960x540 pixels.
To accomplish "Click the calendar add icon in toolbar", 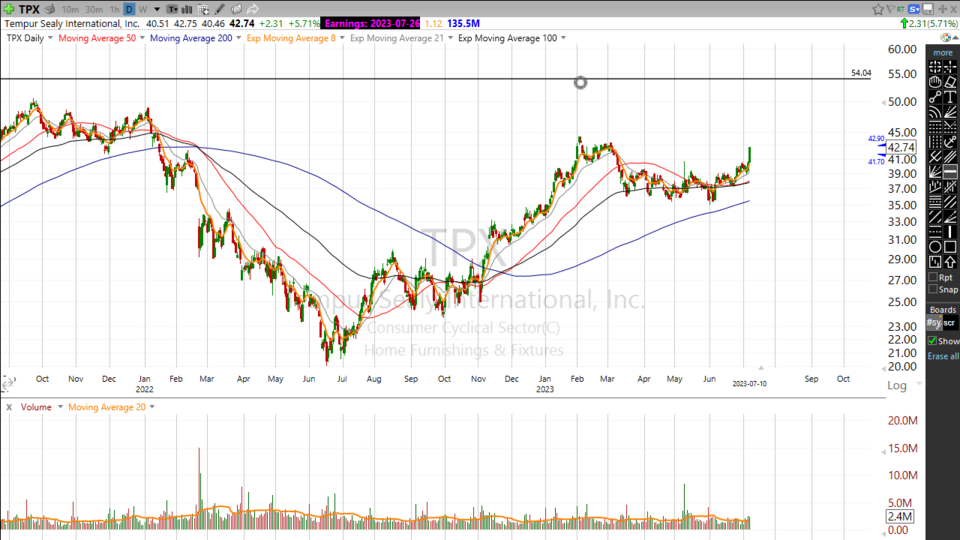I will (x=203, y=9).
